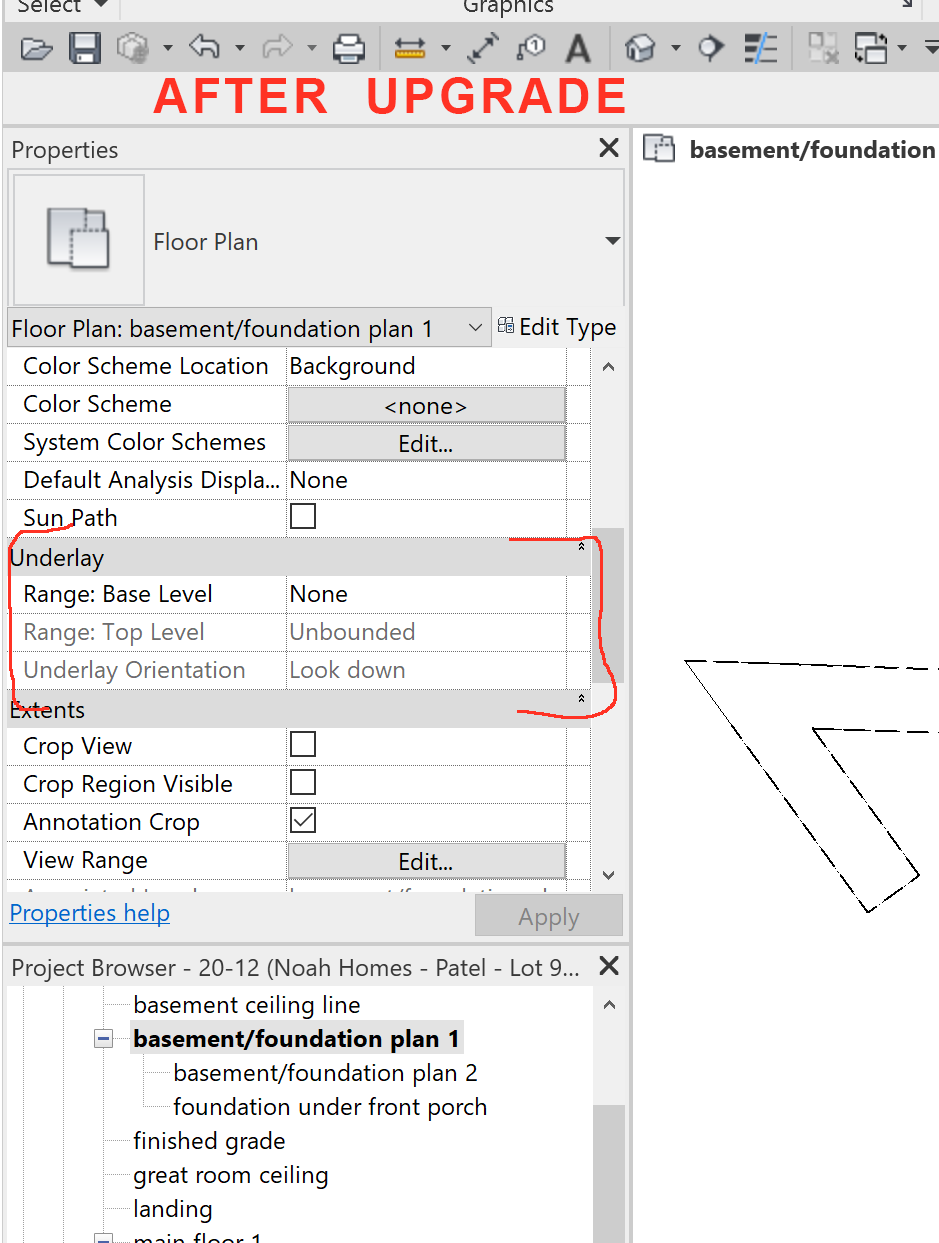Open the Floor Plan type selector dropdown
939x1243 pixels.
(612, 241)
